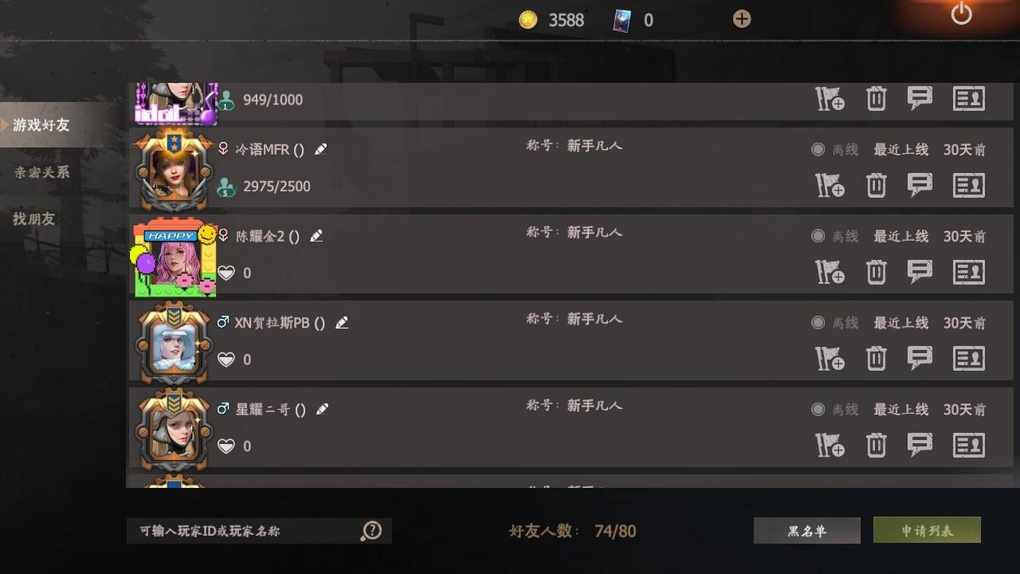Edit remark pencil next to XN贺拉斯PB
The image size is (1020, 574).
[x=342, y=322]
